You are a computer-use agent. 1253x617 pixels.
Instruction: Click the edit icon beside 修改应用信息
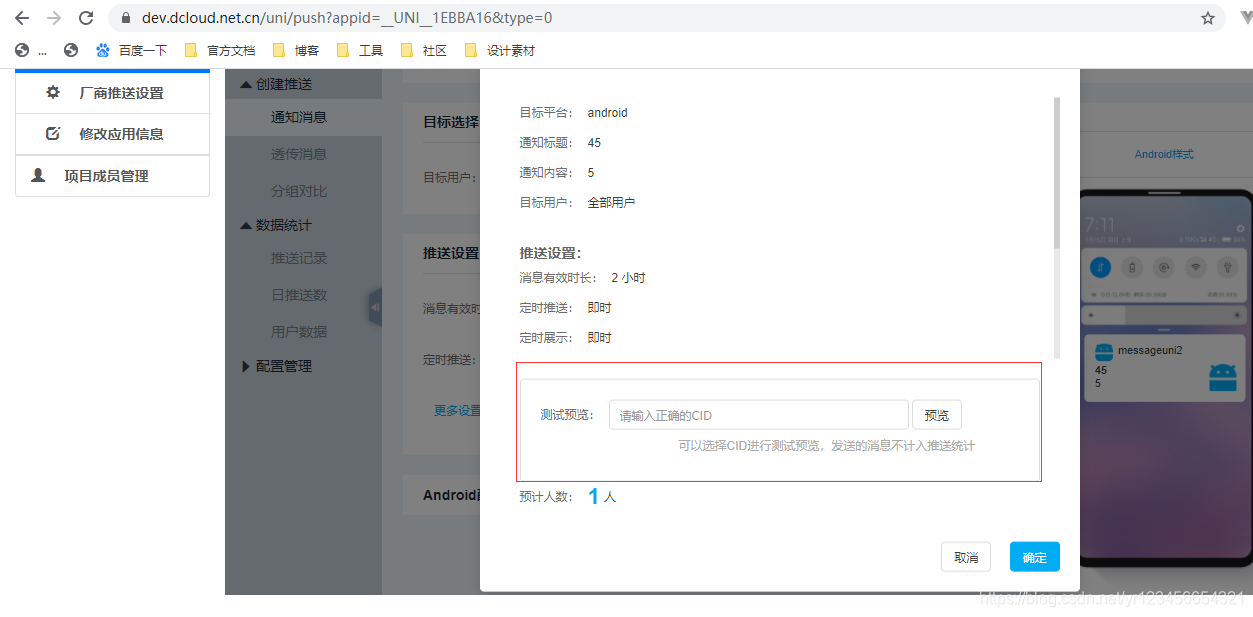click(x=53, y=133)
